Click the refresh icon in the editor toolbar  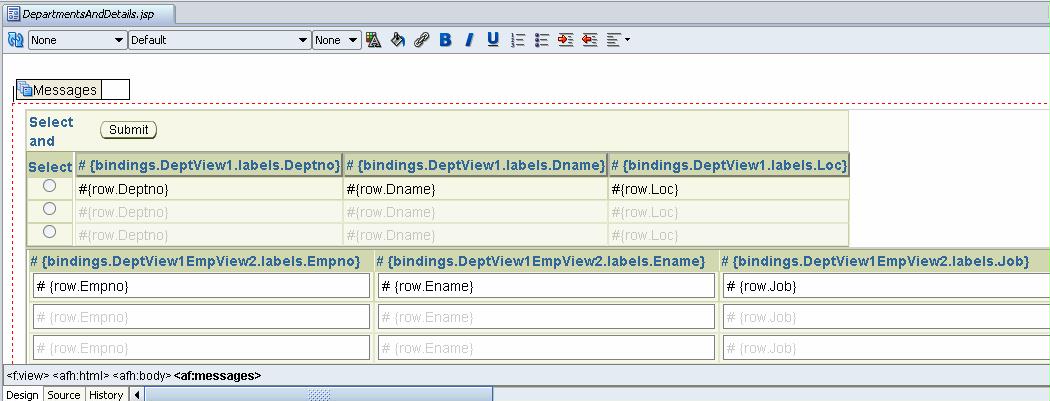[x=15, y=40]
